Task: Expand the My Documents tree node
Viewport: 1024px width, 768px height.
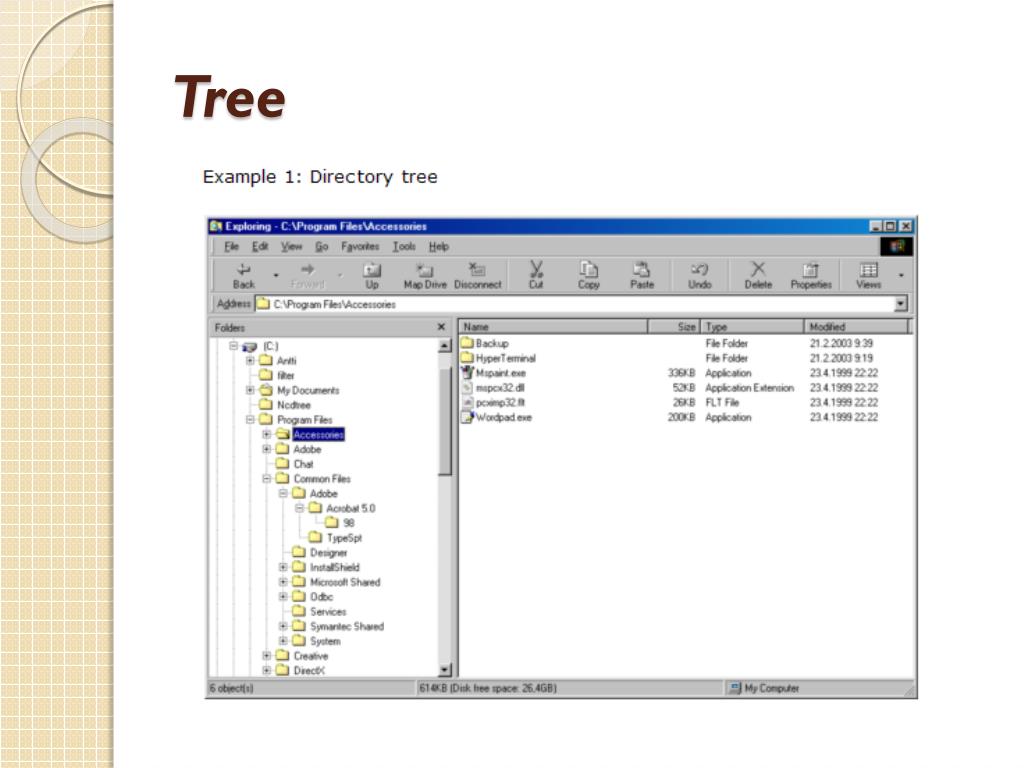Action: (251, 391)
